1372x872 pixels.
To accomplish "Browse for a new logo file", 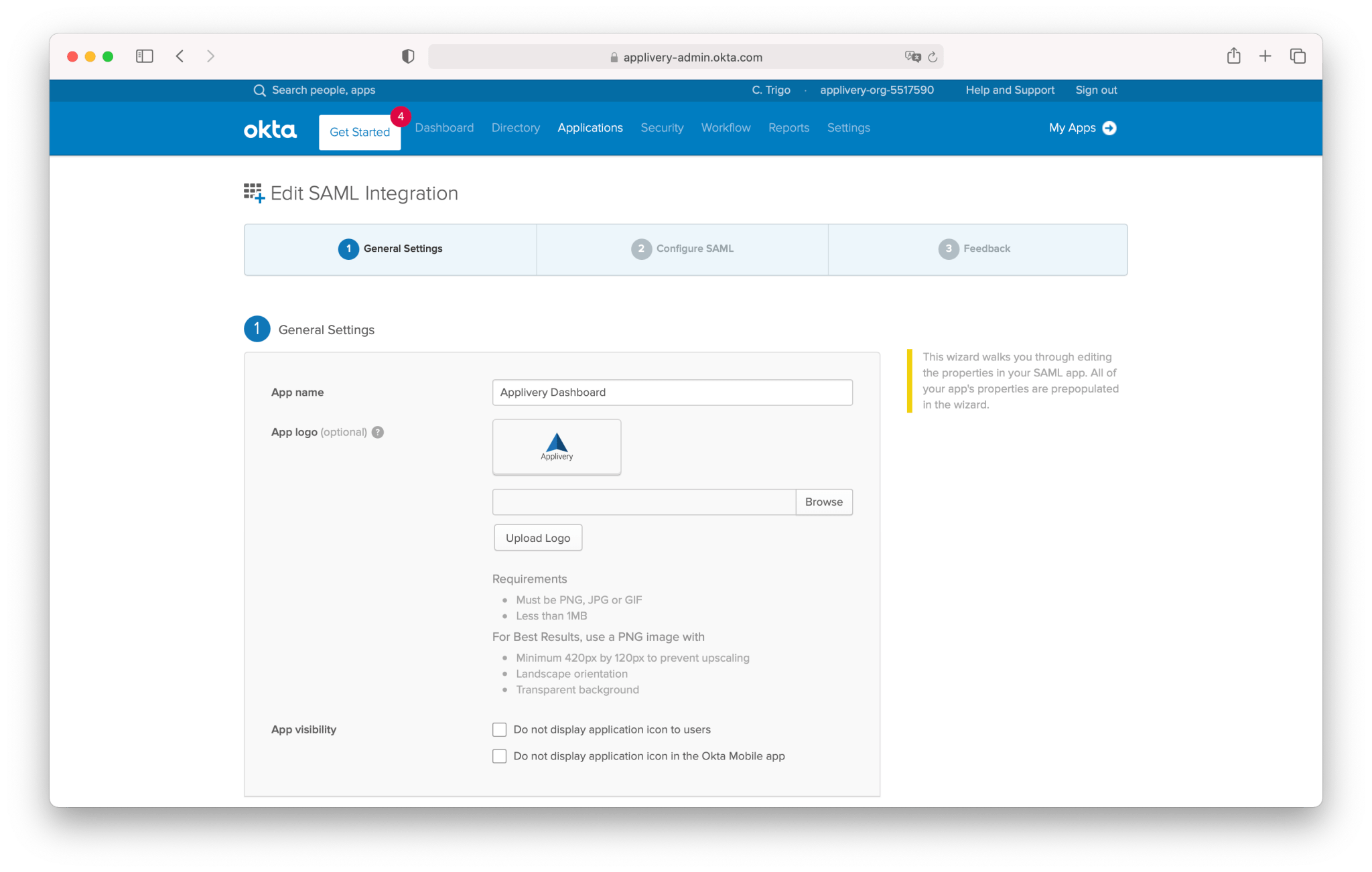I will point(823,502).
